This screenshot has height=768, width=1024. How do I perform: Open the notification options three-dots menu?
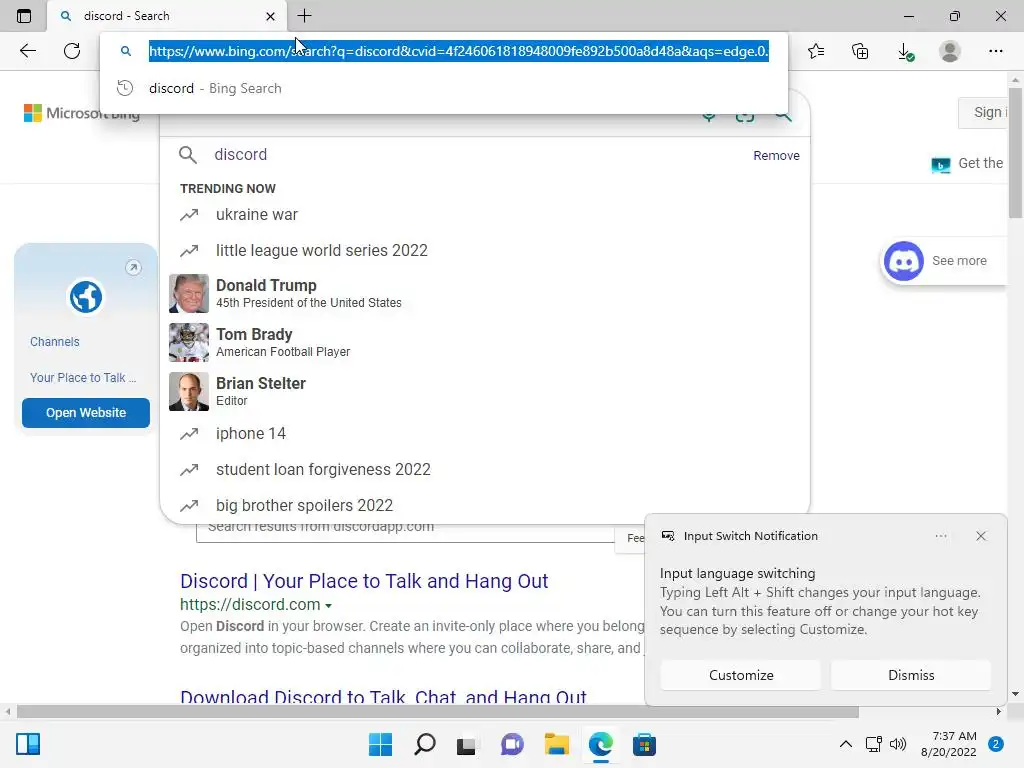940,536
